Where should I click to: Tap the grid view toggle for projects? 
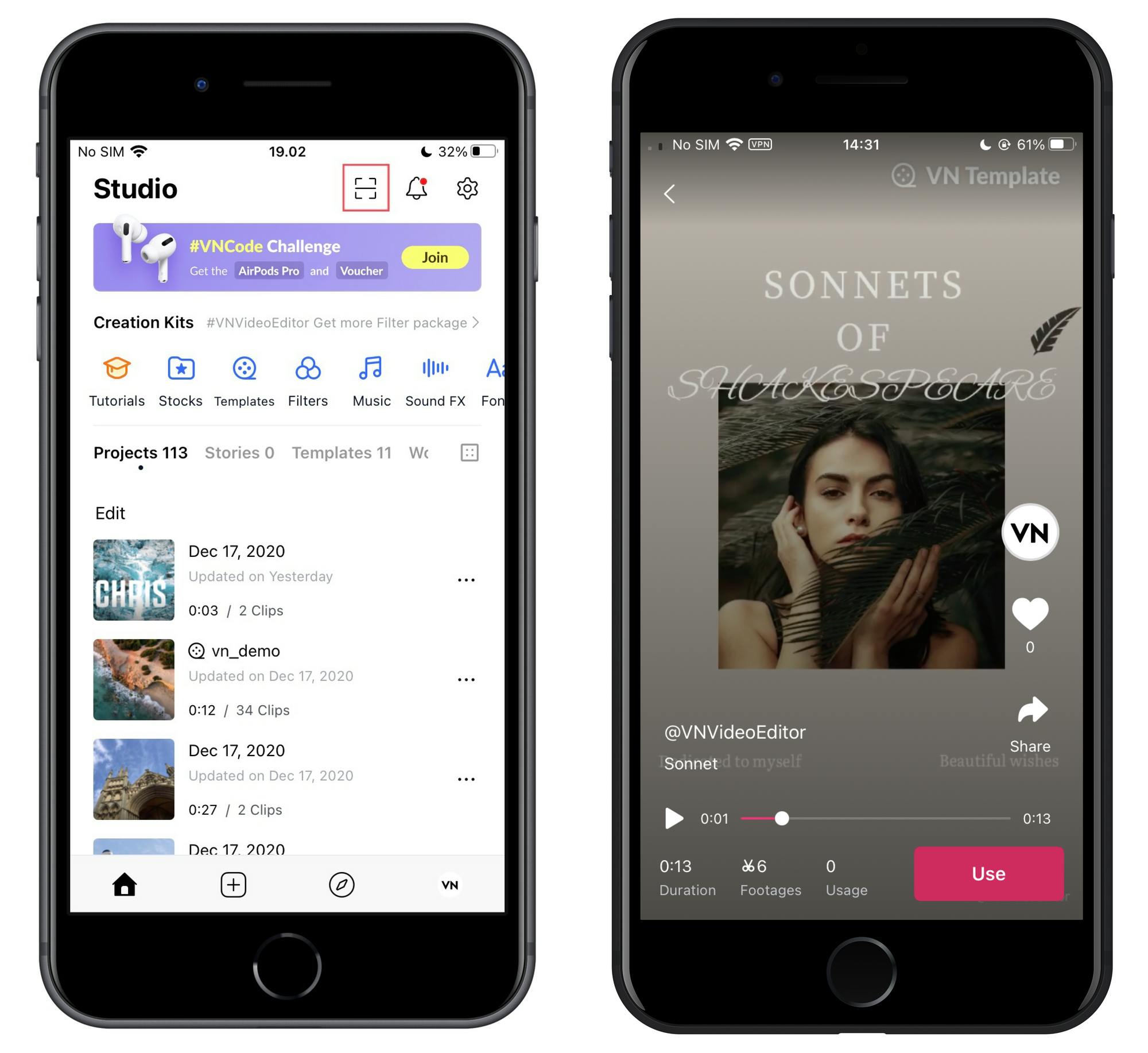(x=470, y=452)
